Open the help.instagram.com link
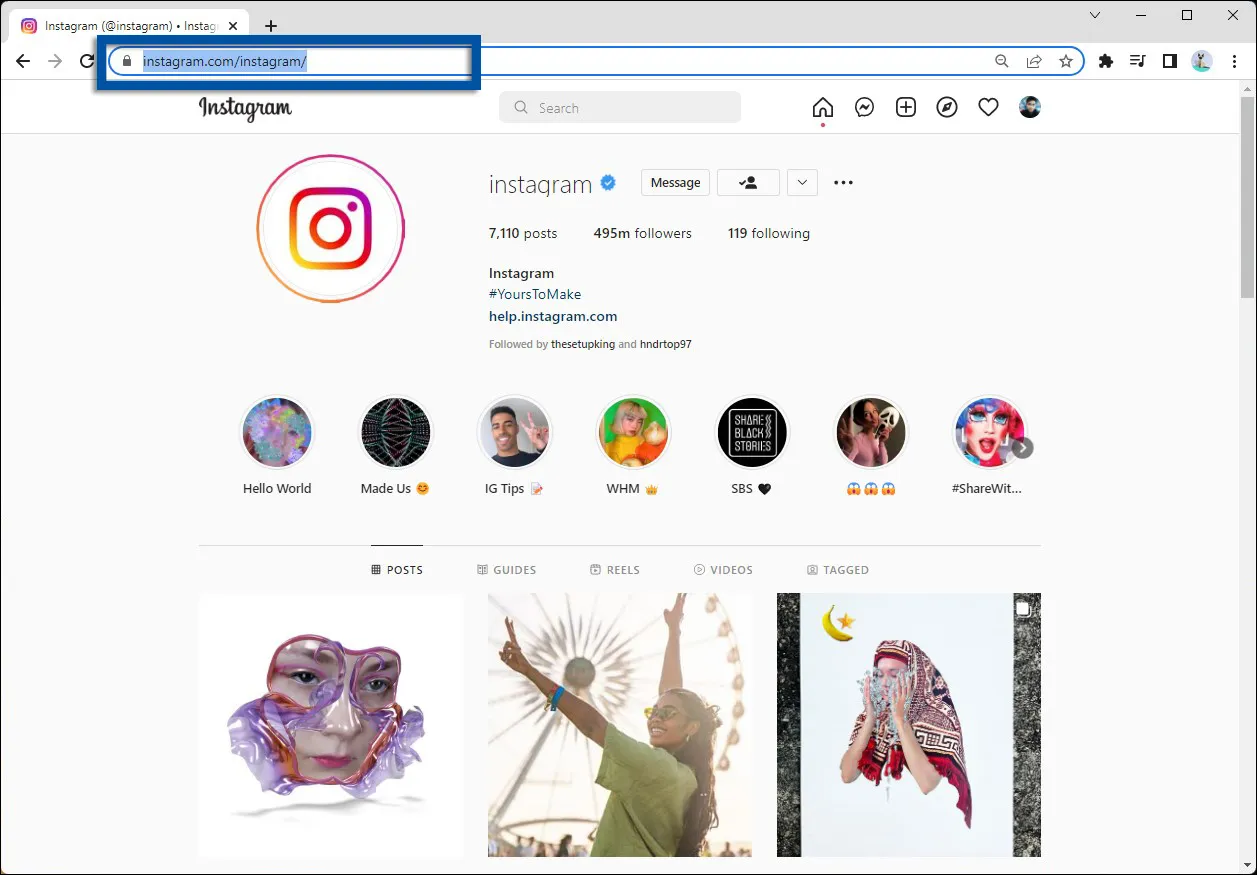 [553, 316]
